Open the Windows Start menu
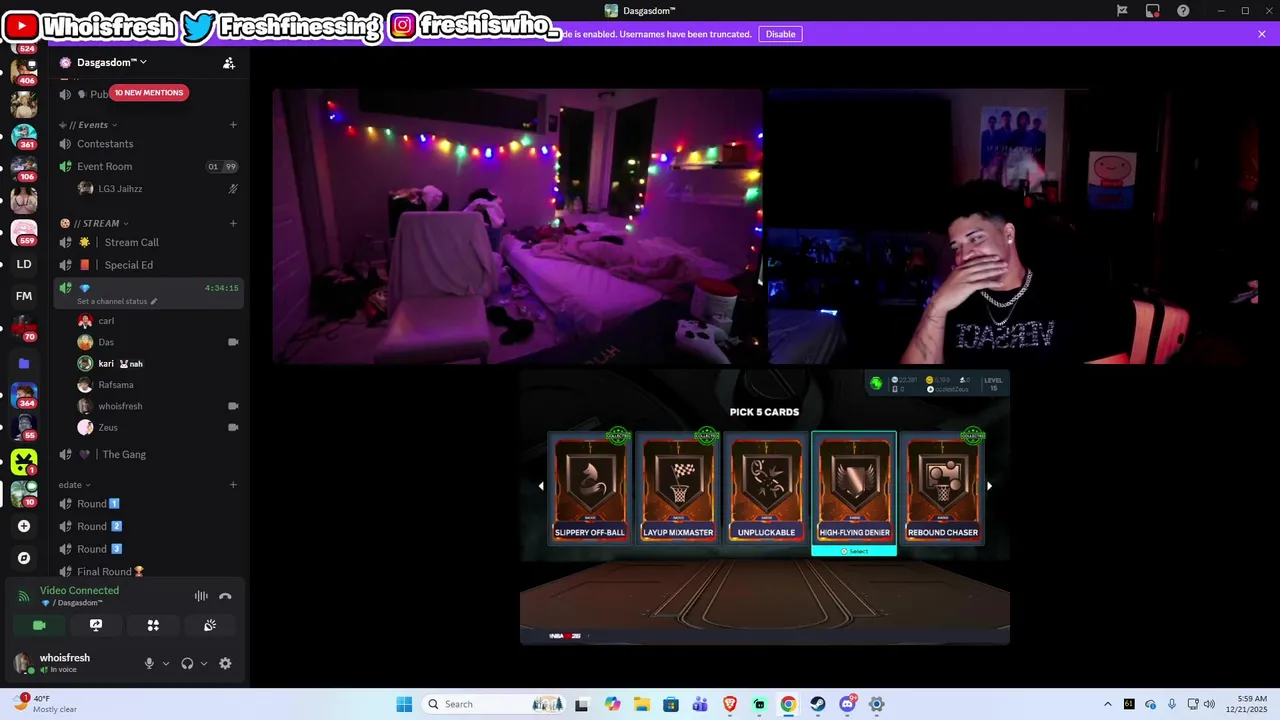The width and height of the screenshot is (1280, 720). point(404,704)
